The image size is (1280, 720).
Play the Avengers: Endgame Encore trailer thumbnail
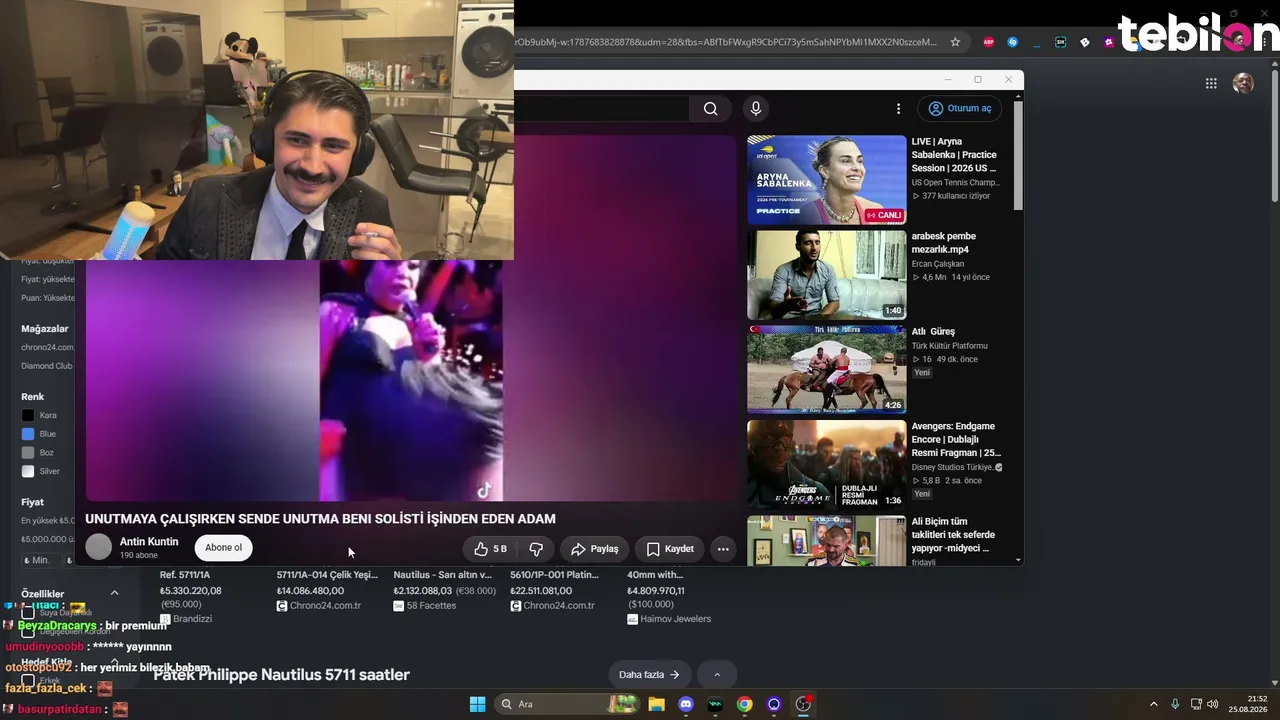pyautogui.click(x=827, y=465)
